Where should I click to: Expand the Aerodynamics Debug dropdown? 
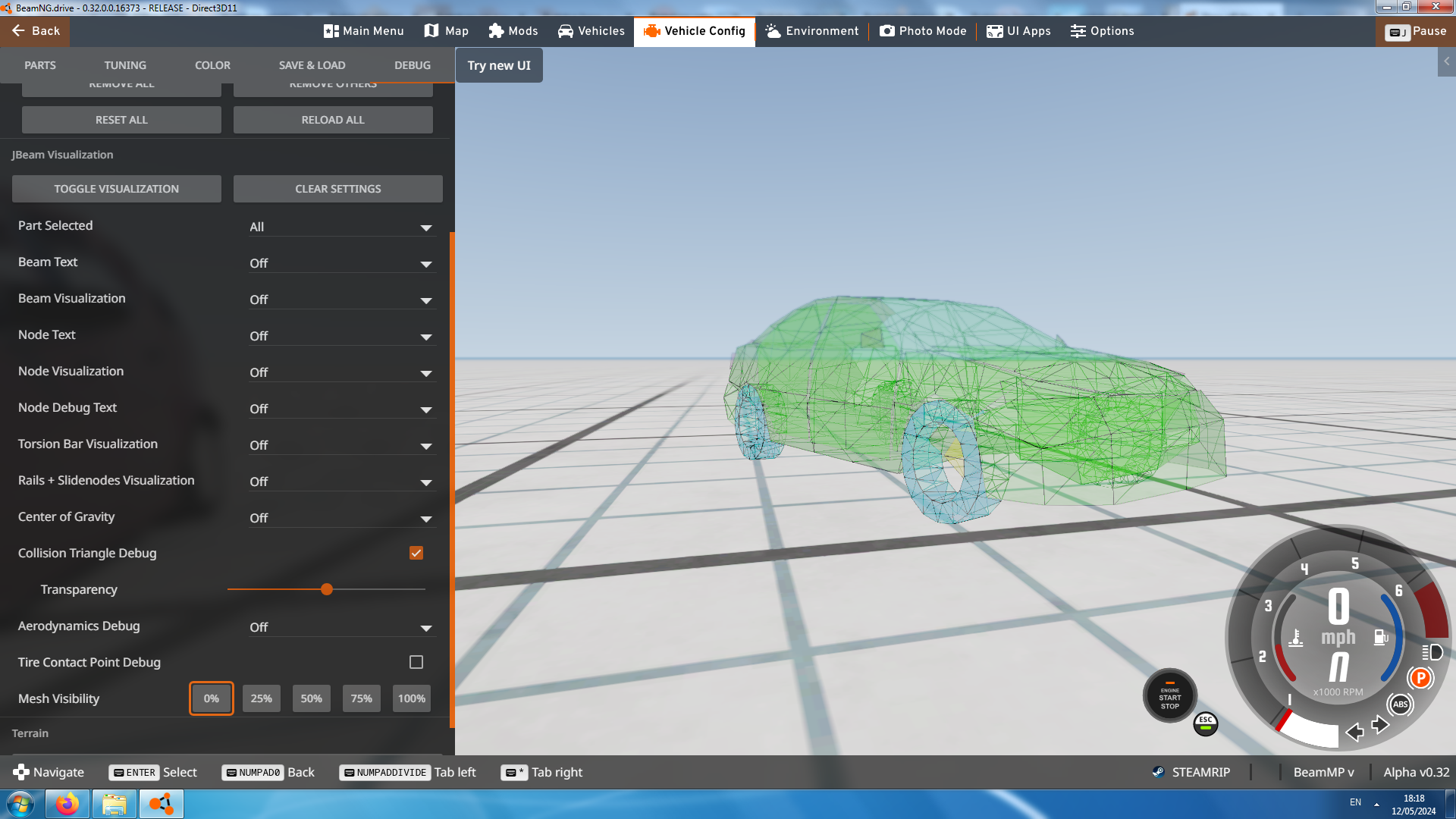[342, 627]
